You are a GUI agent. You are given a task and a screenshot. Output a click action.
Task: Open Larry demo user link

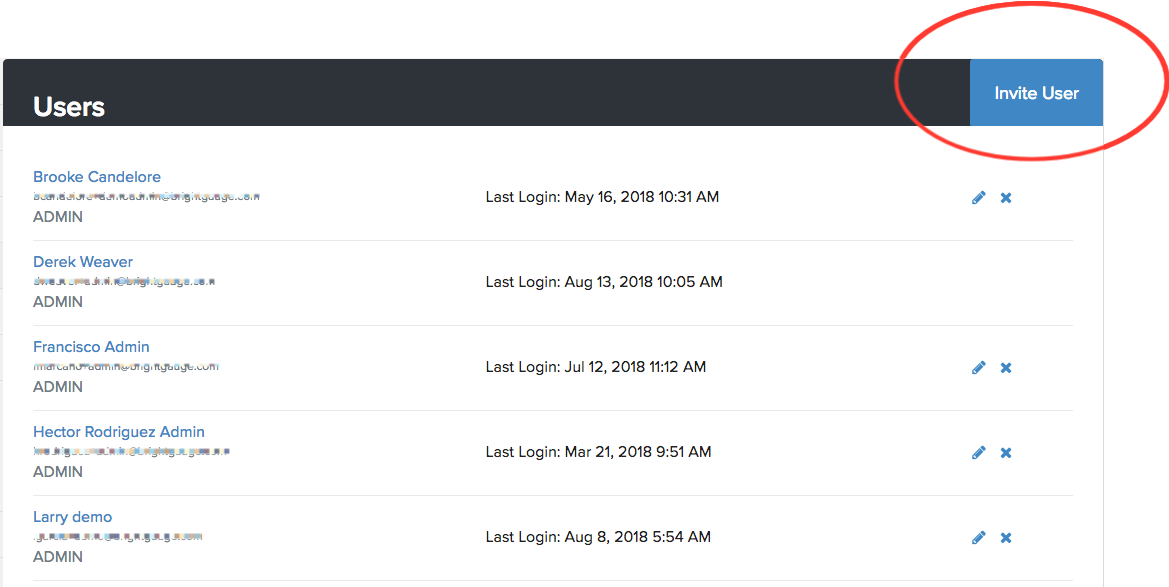[x=72, y=517]
